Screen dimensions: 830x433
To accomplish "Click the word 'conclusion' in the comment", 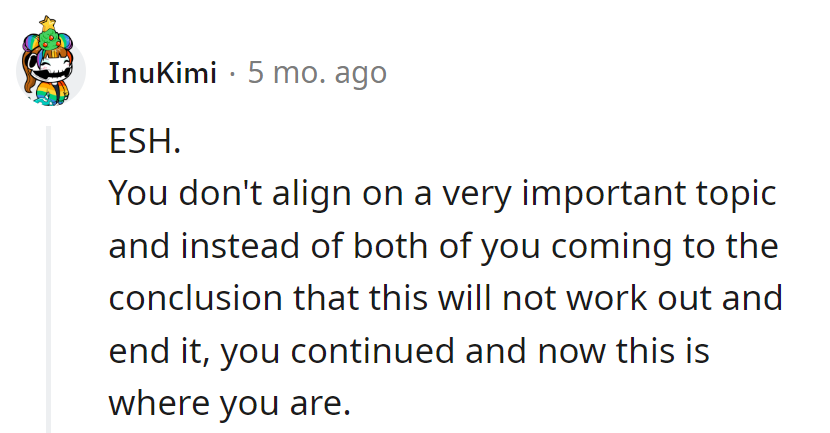I will tap(195, 298).
